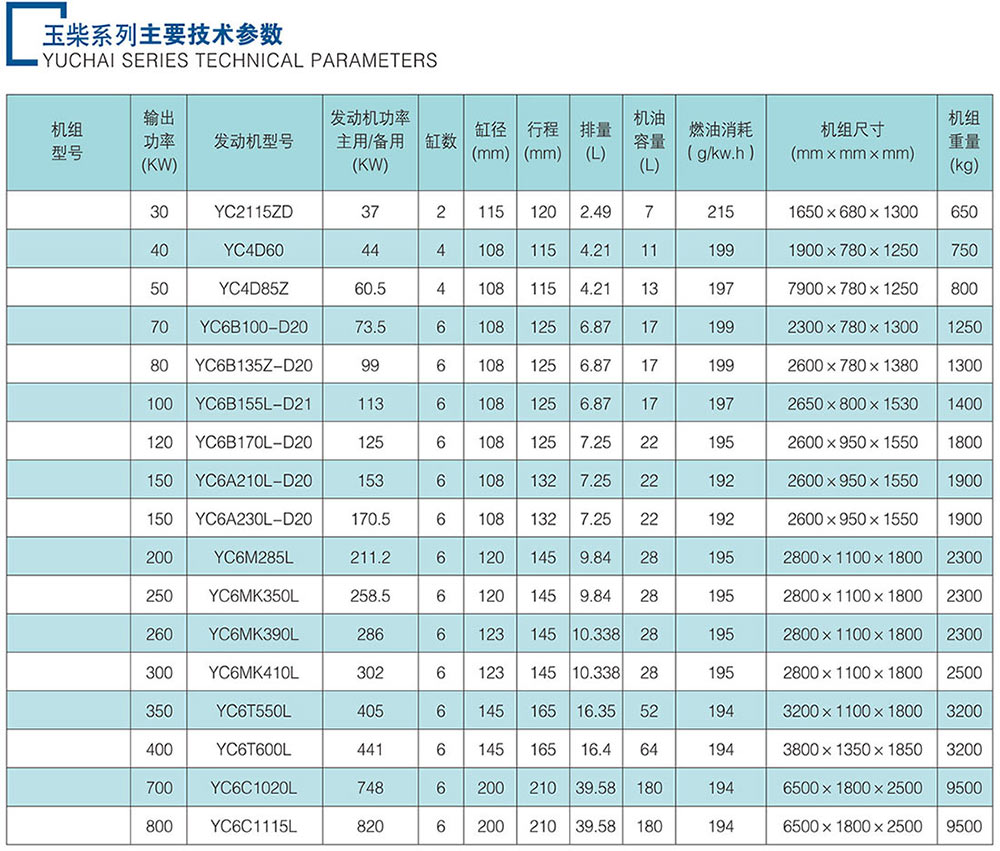Screen dimensions: 1000x851
Task: Select the "燃油消耗" column header
Action: point(721,142)
